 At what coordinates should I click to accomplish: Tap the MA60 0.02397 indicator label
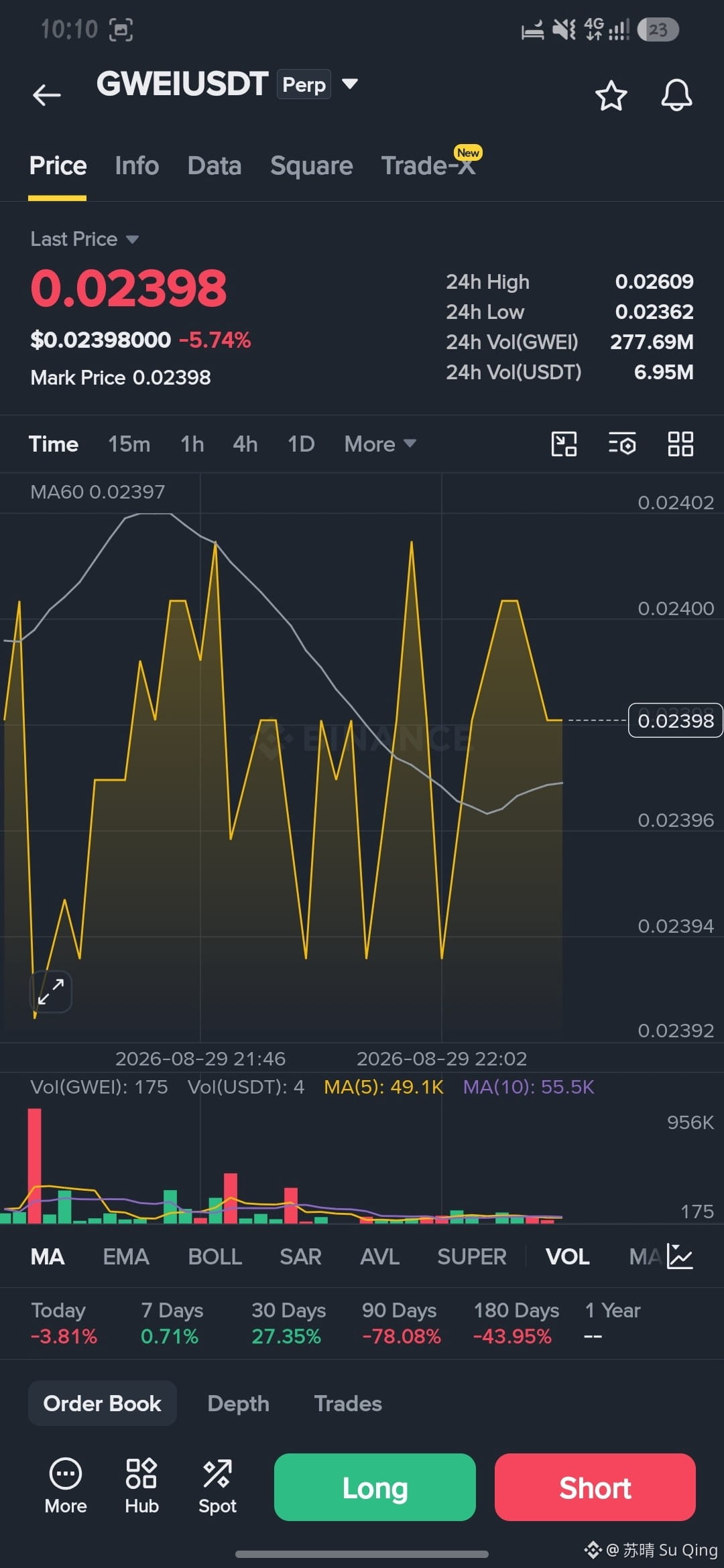97,492
